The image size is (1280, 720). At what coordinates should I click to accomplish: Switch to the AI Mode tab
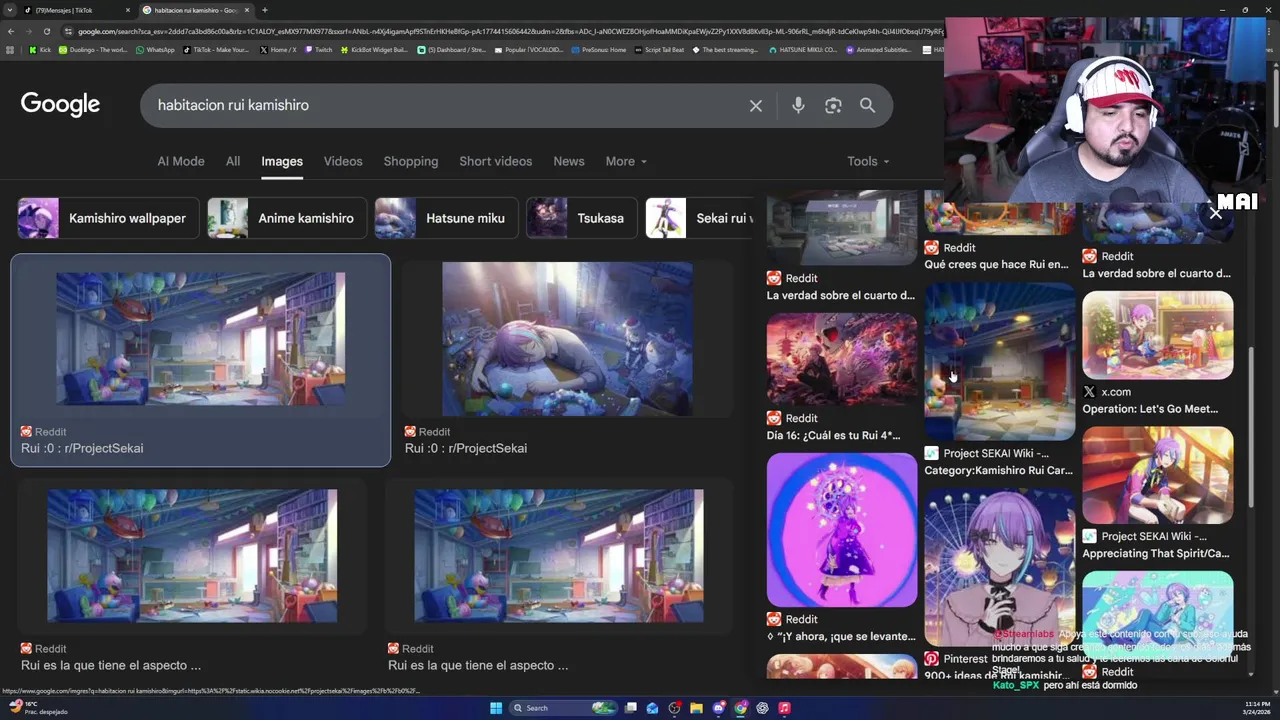181,161
